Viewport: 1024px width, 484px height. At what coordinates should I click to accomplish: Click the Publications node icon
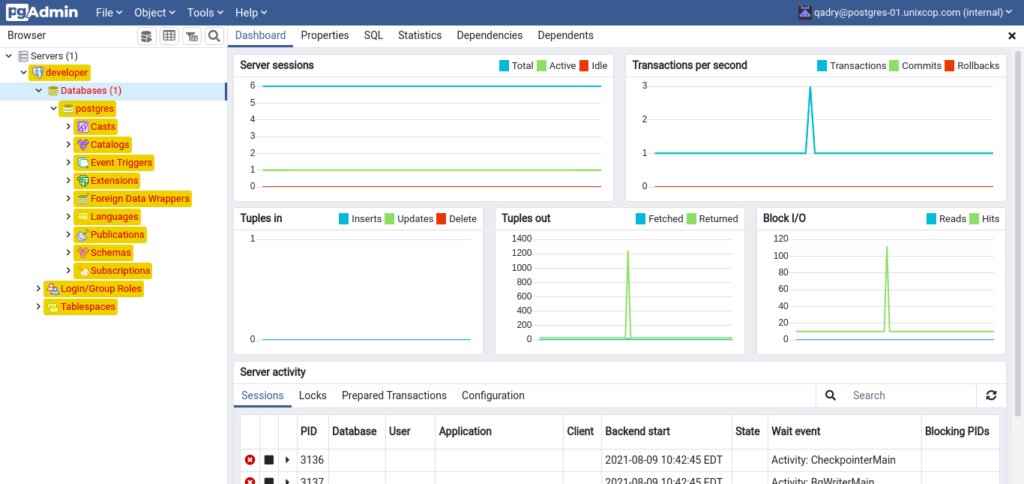pyautogui.click(x=83, y=234)
